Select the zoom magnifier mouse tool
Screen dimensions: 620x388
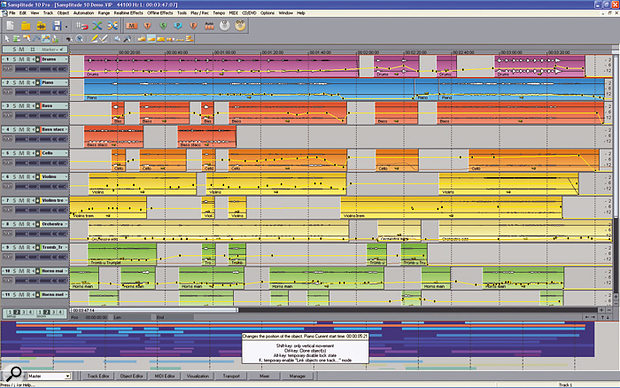pos(79,38)
